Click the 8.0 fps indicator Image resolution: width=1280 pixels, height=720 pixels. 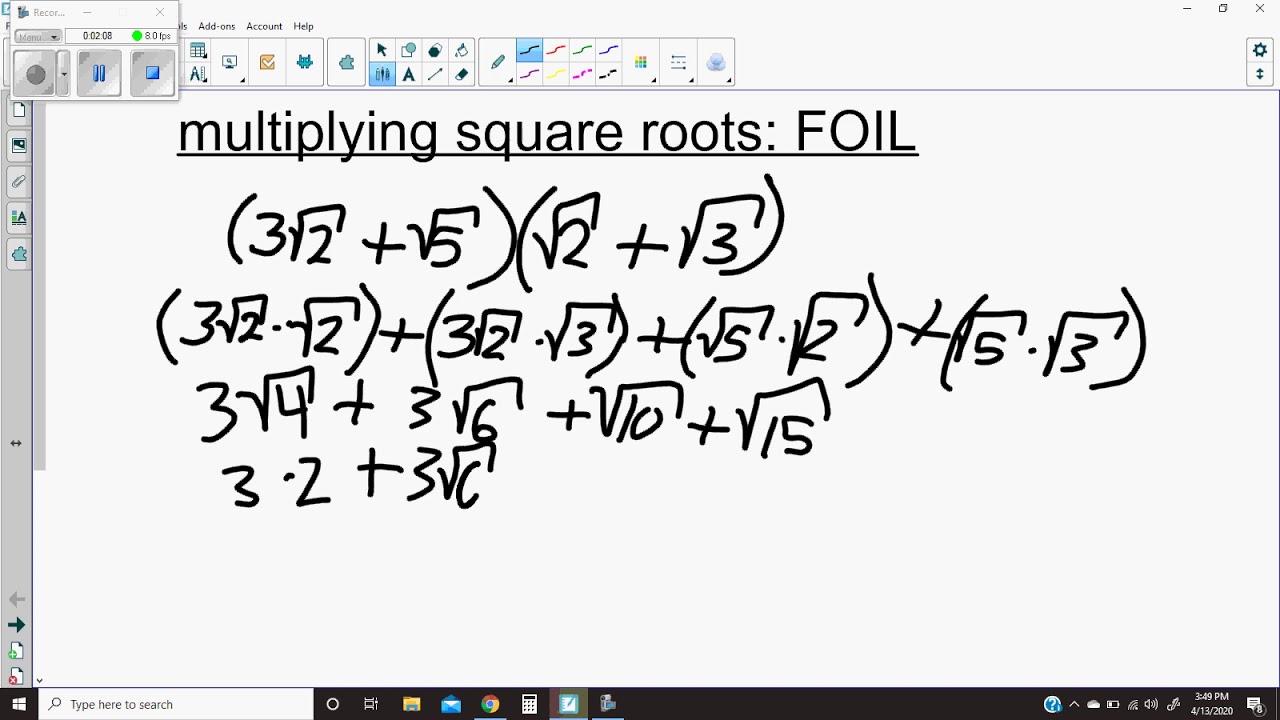(x=151, y=36)
